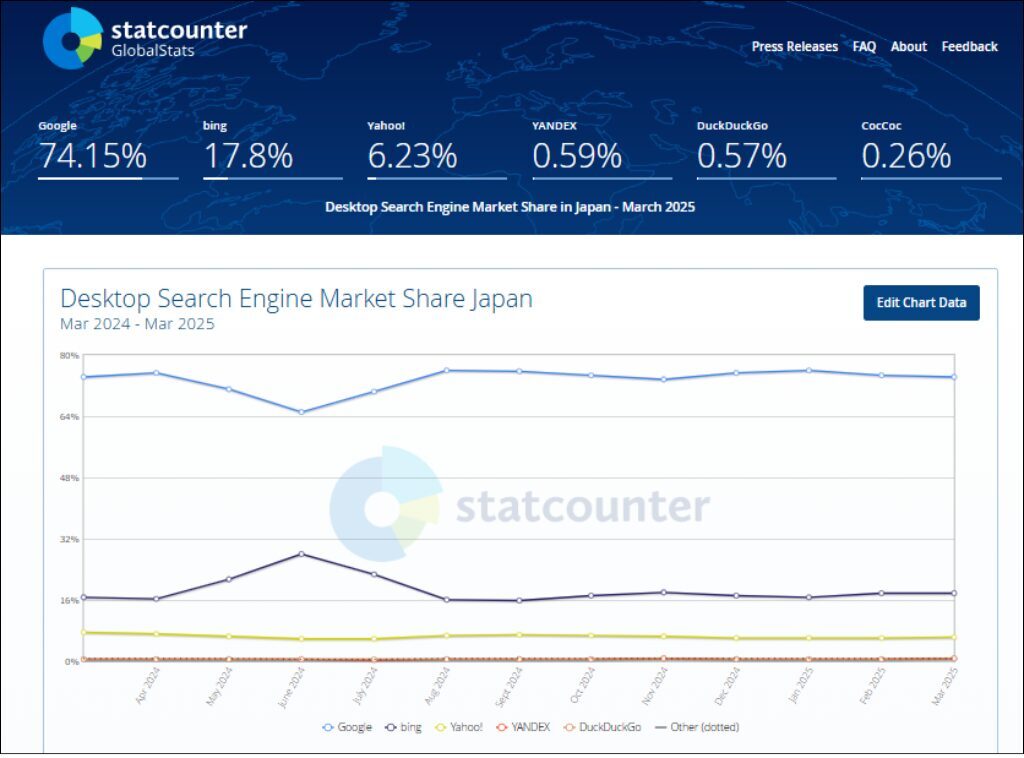Click the Oct 2024 axis label
The image size is (1024, 758).
(x=582, y=685)
